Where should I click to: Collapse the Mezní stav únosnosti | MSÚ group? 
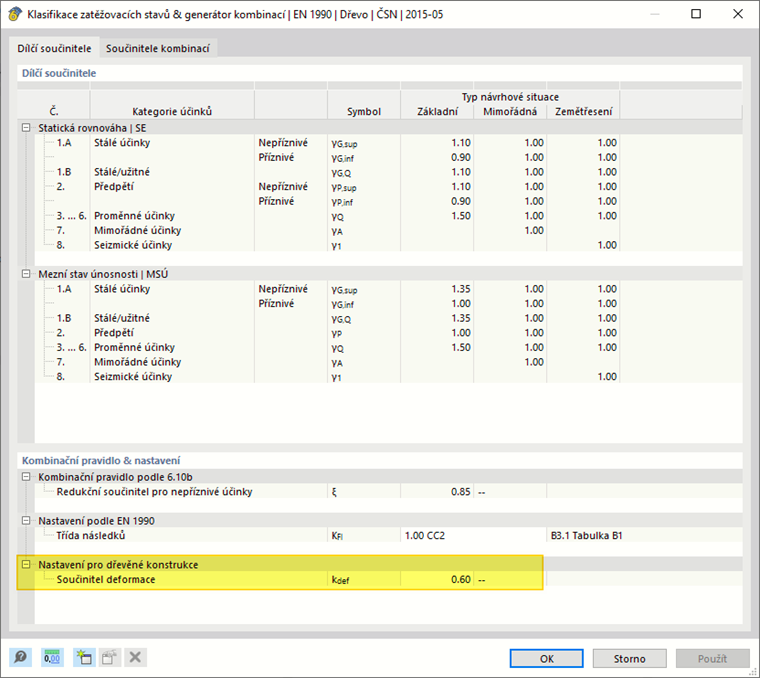(26, 274)
